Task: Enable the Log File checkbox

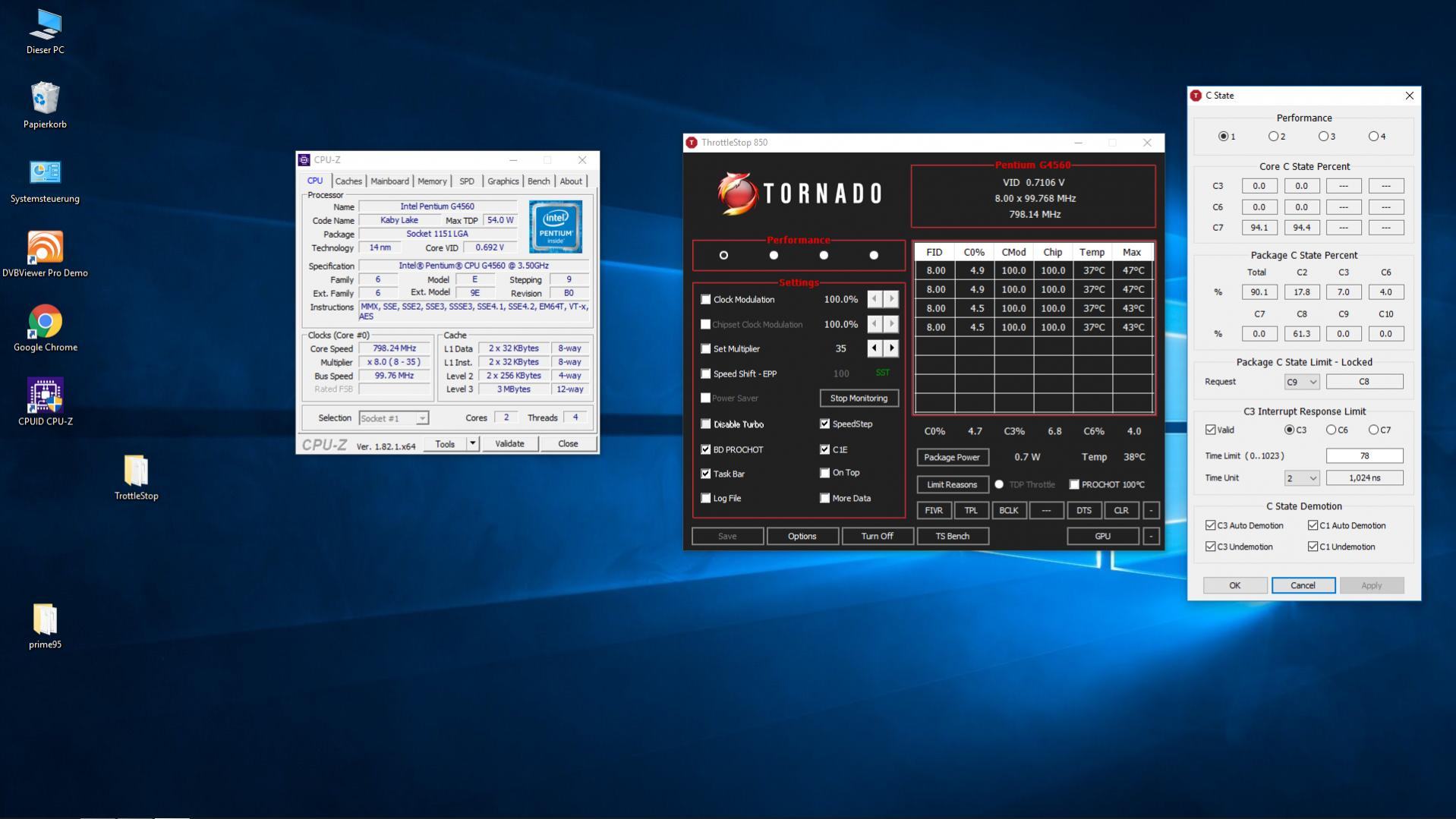Action: point(706,499)
